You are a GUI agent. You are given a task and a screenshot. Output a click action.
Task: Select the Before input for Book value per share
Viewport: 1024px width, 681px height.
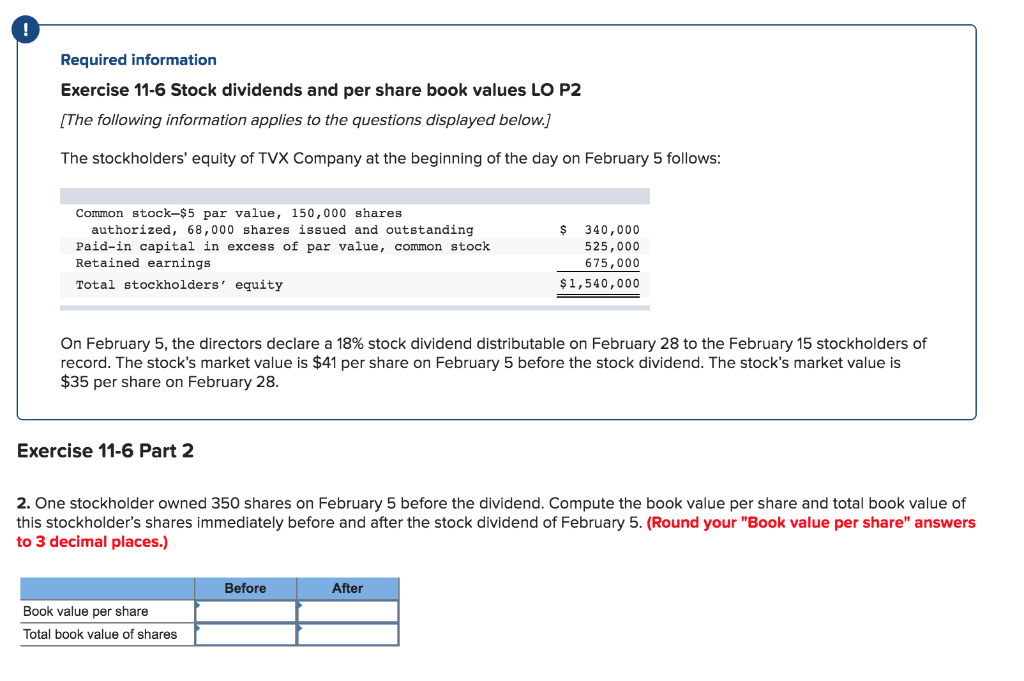[246, 611]
